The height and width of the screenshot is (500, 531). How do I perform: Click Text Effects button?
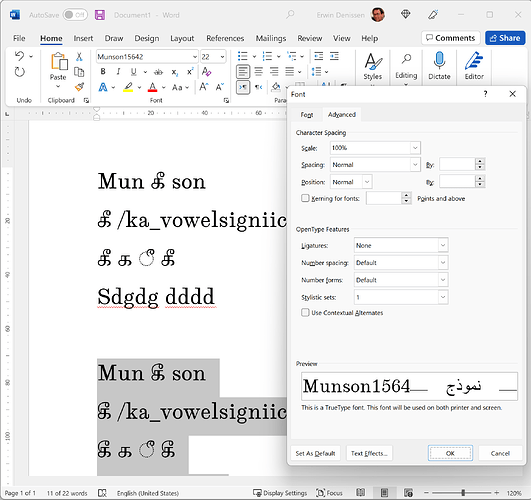[369, 453]
